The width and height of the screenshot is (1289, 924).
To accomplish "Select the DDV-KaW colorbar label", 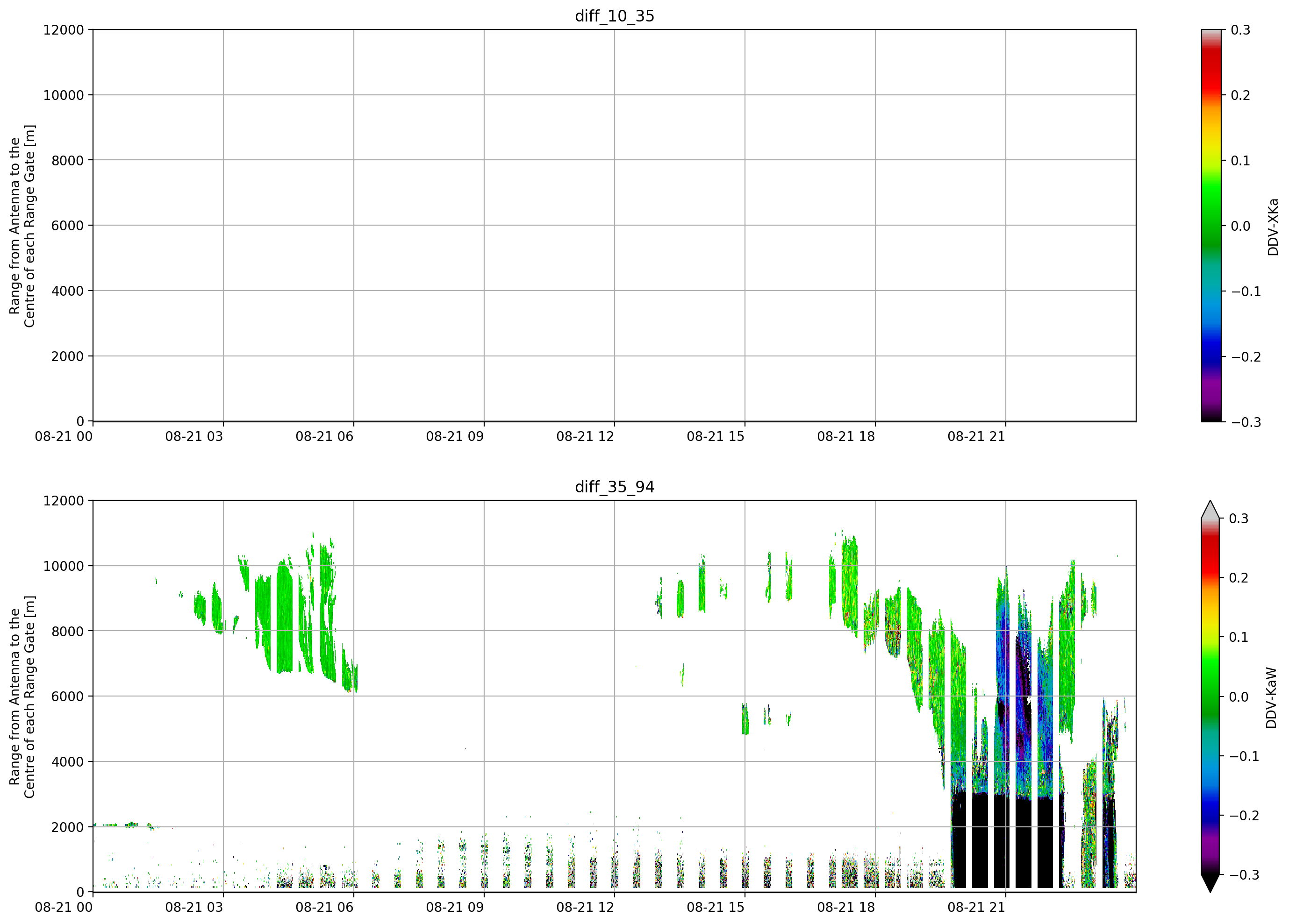I will tap(1271, 697).
